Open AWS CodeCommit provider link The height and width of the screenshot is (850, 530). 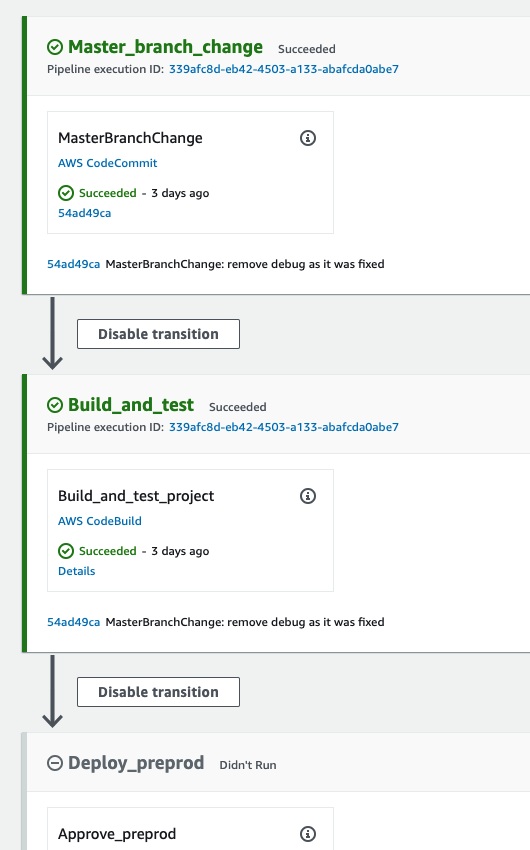click(x=107, y=163)
